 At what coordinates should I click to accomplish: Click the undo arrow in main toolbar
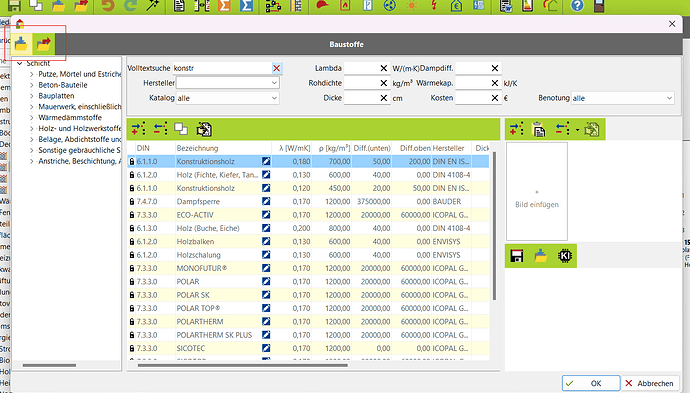[108, 6]
